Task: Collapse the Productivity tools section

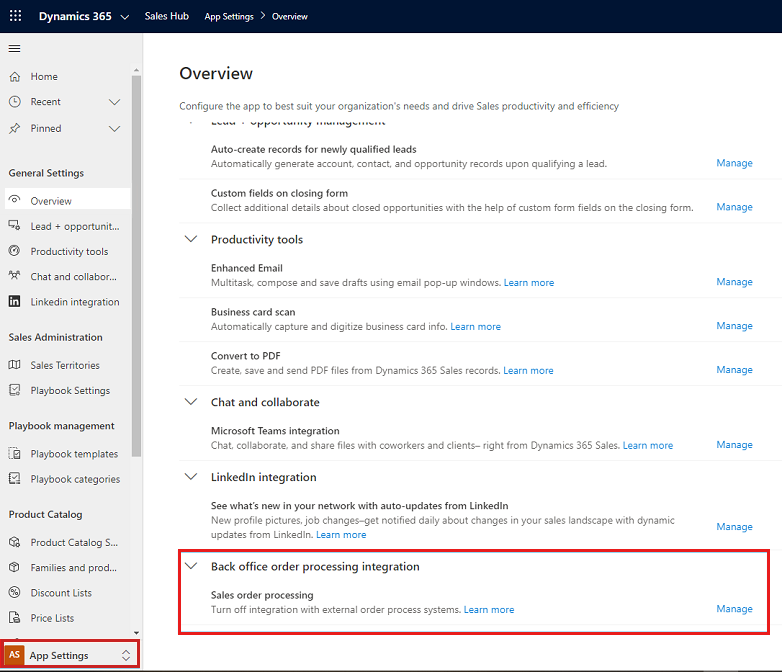Action: 191,239
